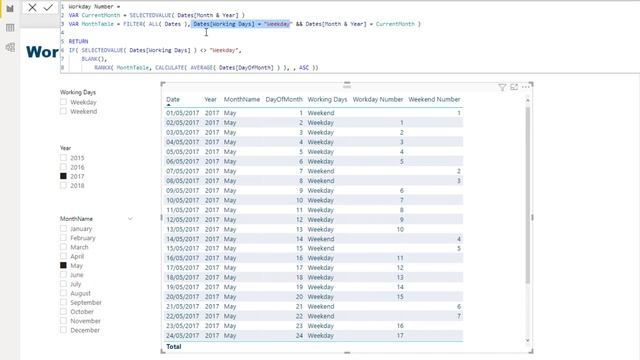Tick June in MonthName slicer
Screen dimensions: 640x360
[63, 275]
